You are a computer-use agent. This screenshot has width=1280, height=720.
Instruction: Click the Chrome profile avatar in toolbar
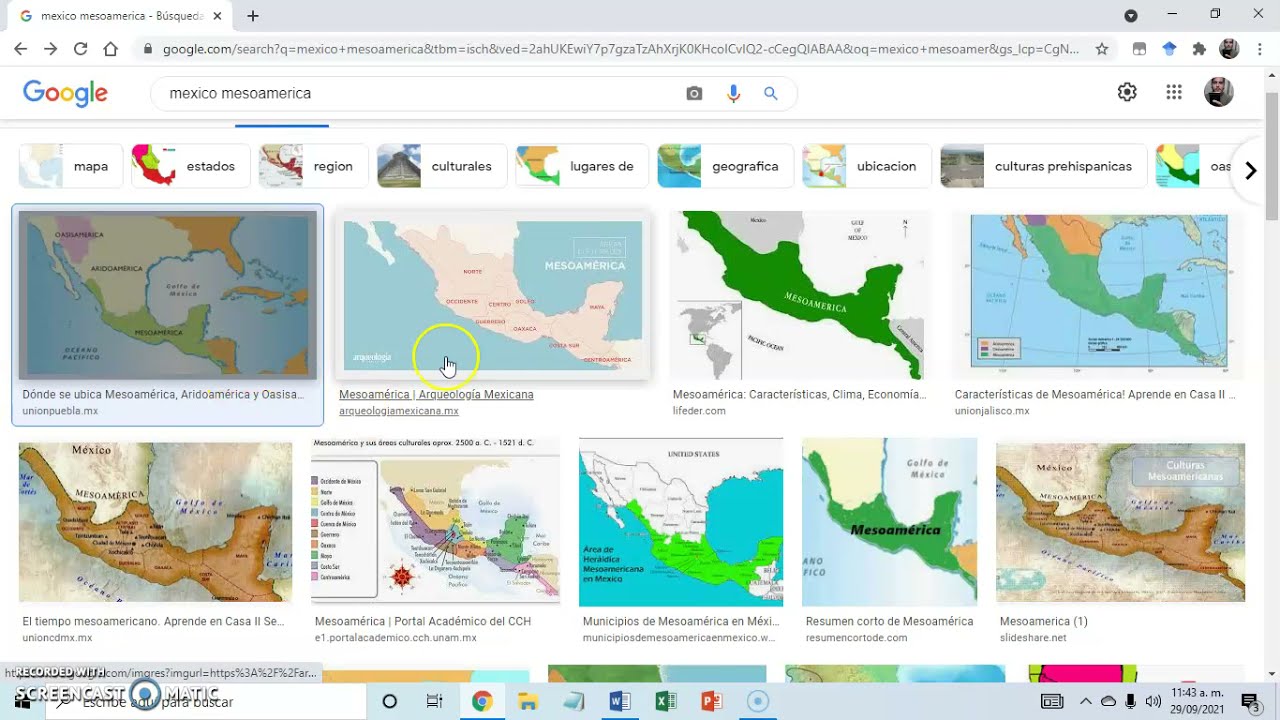[x=1229, y=48]
